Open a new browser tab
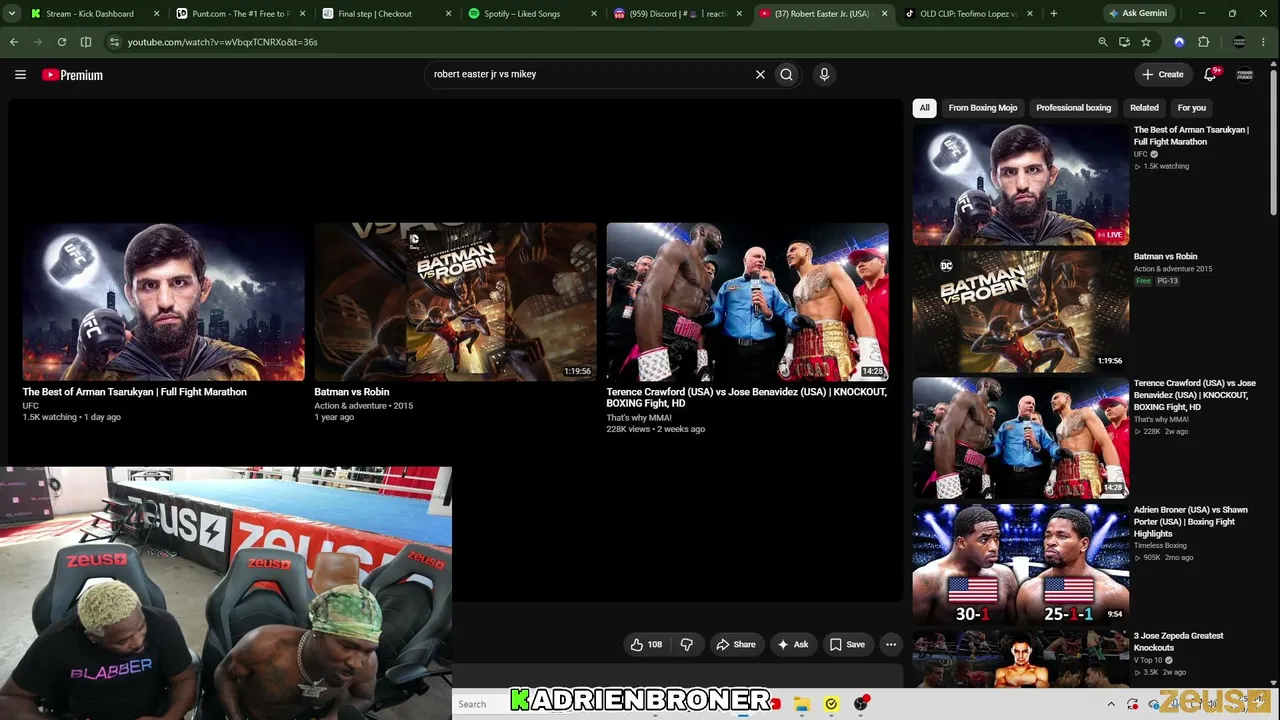1280x720 pixels. [x=1054, y=14]
